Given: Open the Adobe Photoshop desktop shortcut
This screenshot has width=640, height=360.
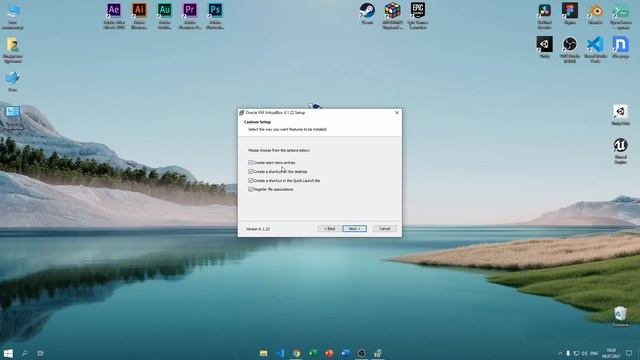Looking at the screenshot, I should (215, 16).
